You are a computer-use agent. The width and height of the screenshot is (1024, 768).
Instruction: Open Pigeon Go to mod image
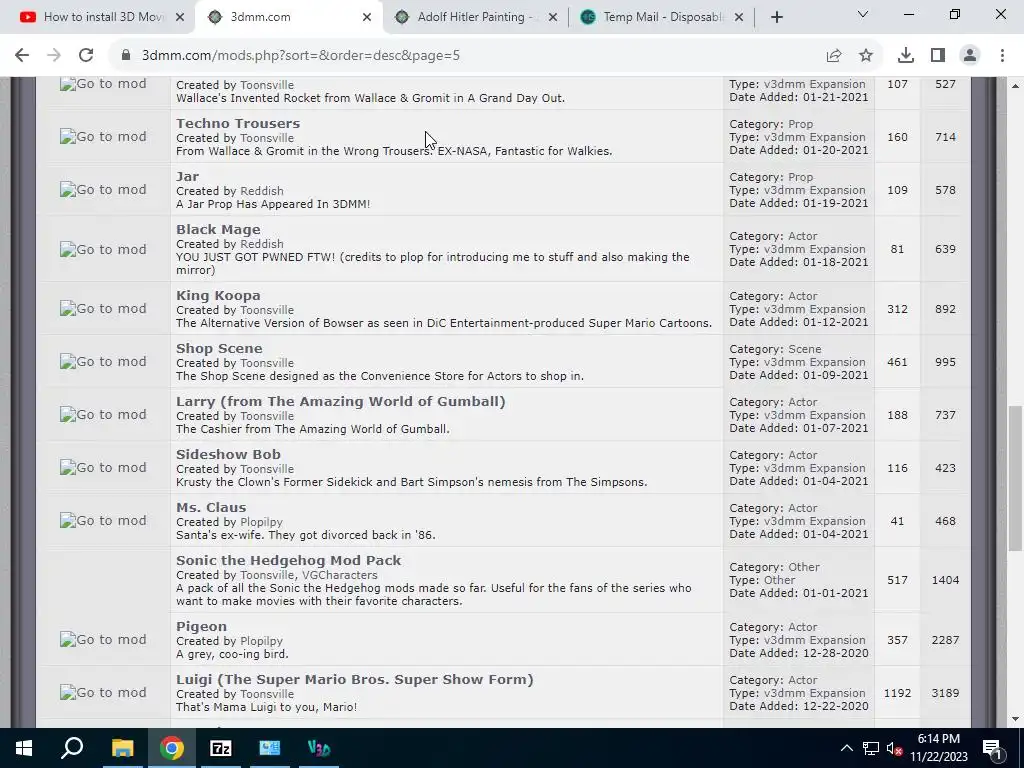click(x=103, y=639)
